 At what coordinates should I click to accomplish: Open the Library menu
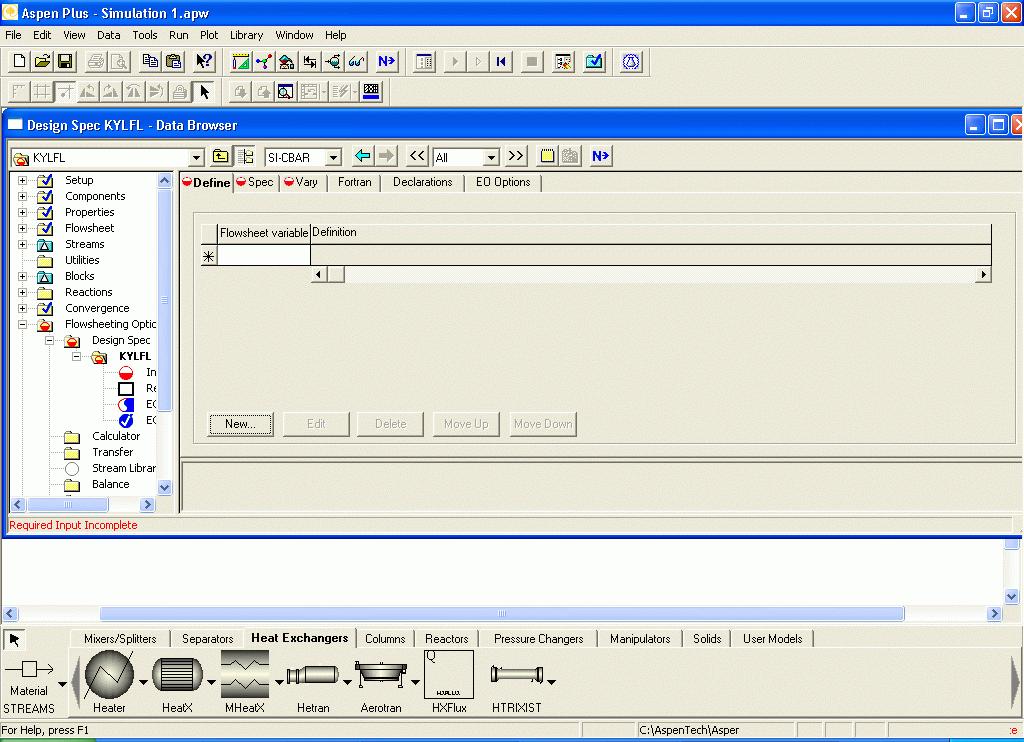[x=246, y=35]
